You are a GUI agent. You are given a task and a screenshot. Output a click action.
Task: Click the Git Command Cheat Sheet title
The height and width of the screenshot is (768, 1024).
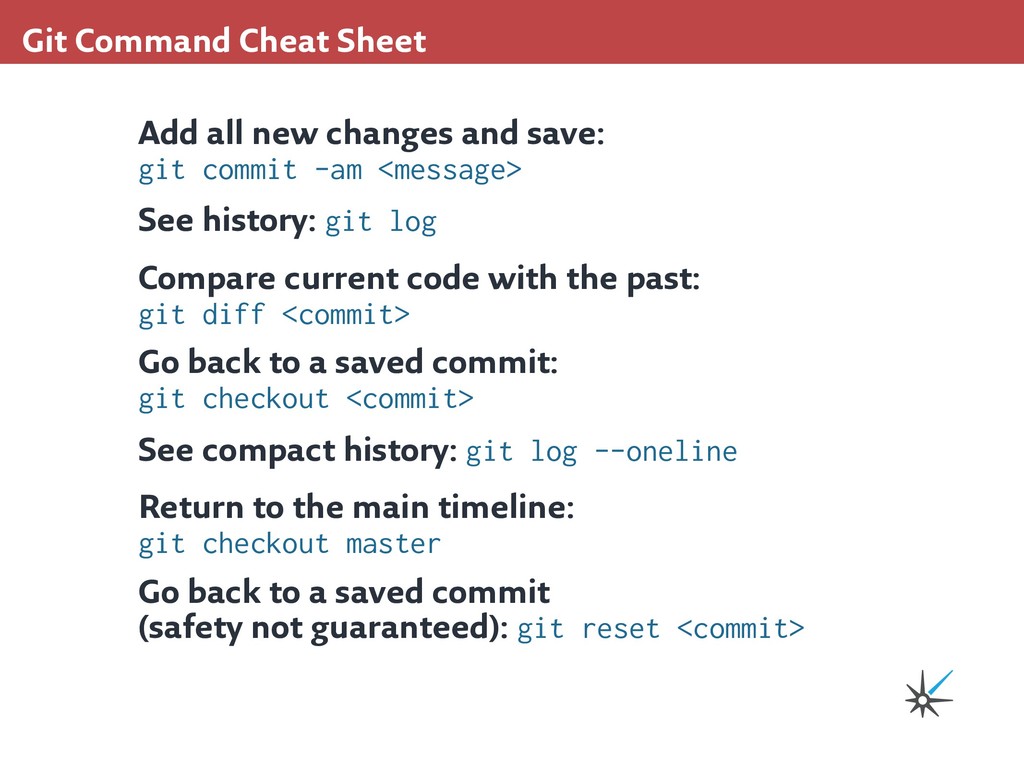(224, 41)
